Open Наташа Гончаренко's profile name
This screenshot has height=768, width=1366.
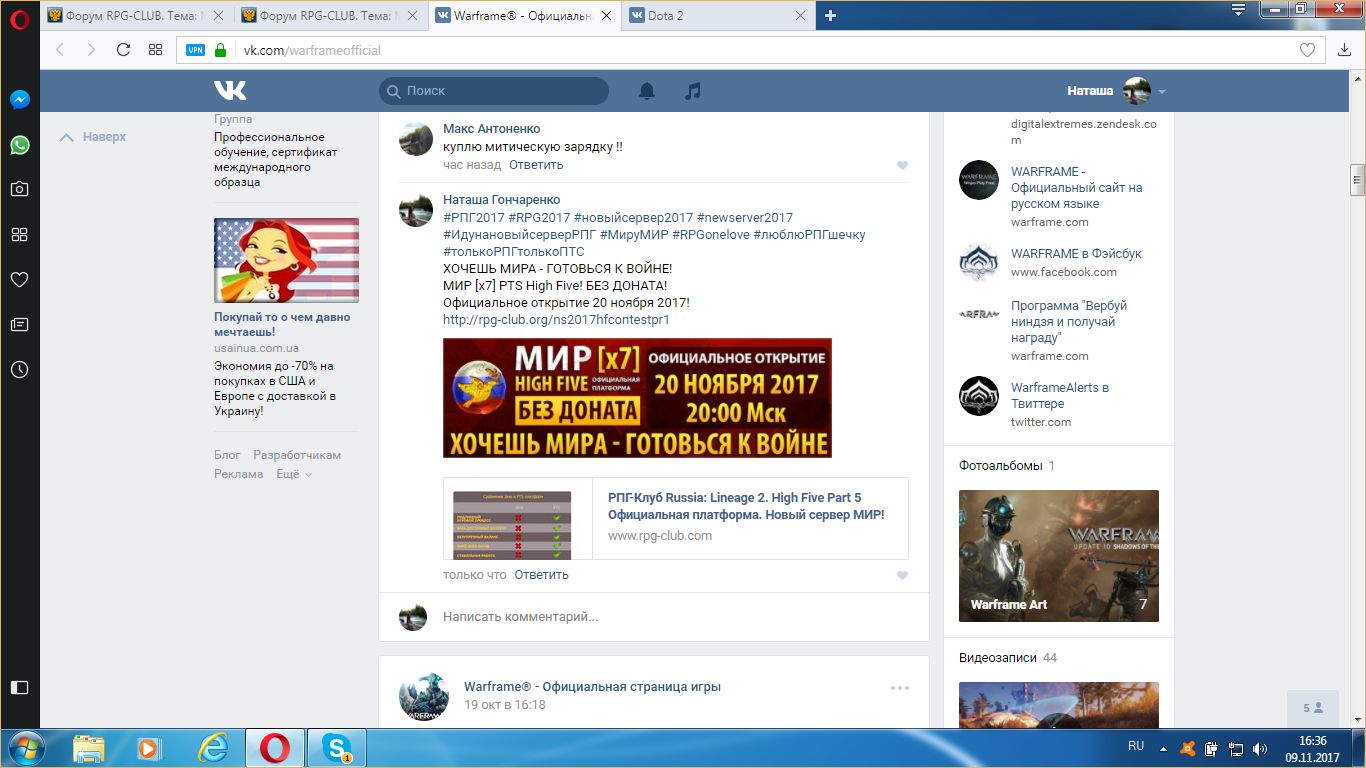[501, 200]
